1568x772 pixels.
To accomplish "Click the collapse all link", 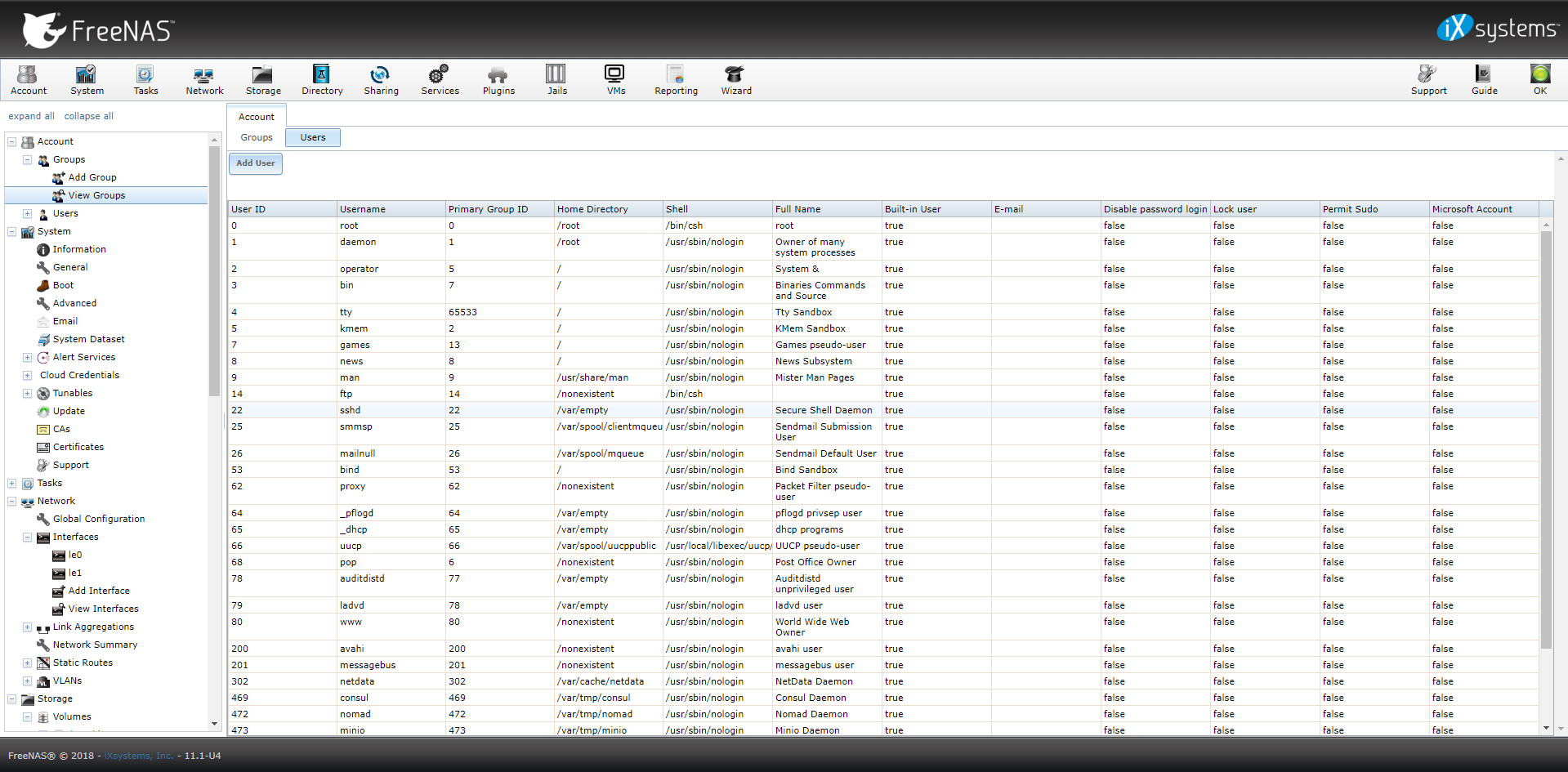I will [89, 116].
